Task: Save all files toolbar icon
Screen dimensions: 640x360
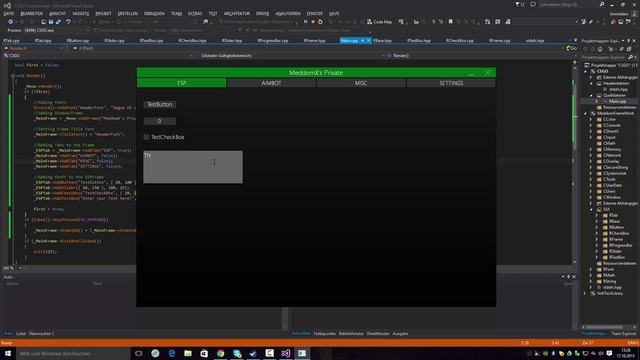Action: tap(58, 22)
